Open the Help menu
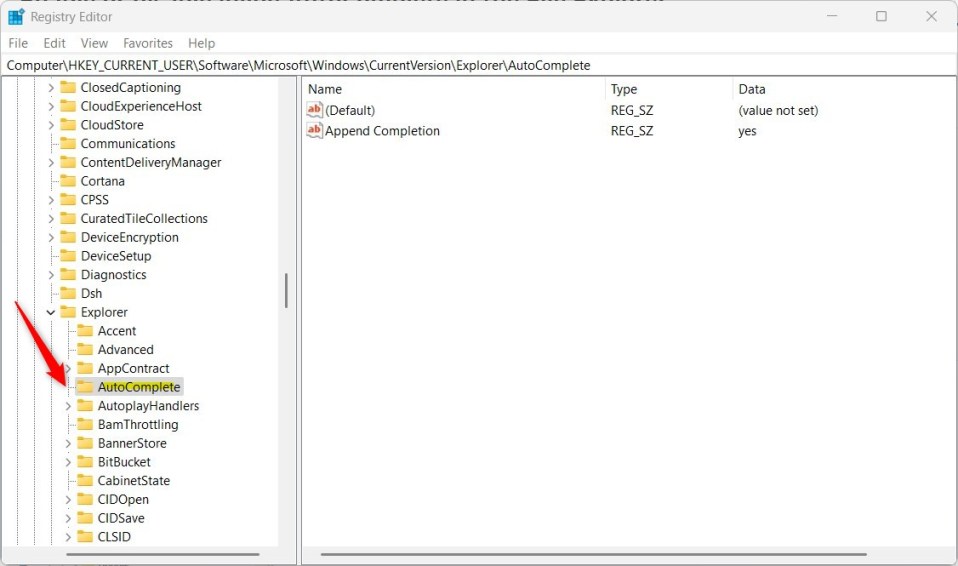 201,43
